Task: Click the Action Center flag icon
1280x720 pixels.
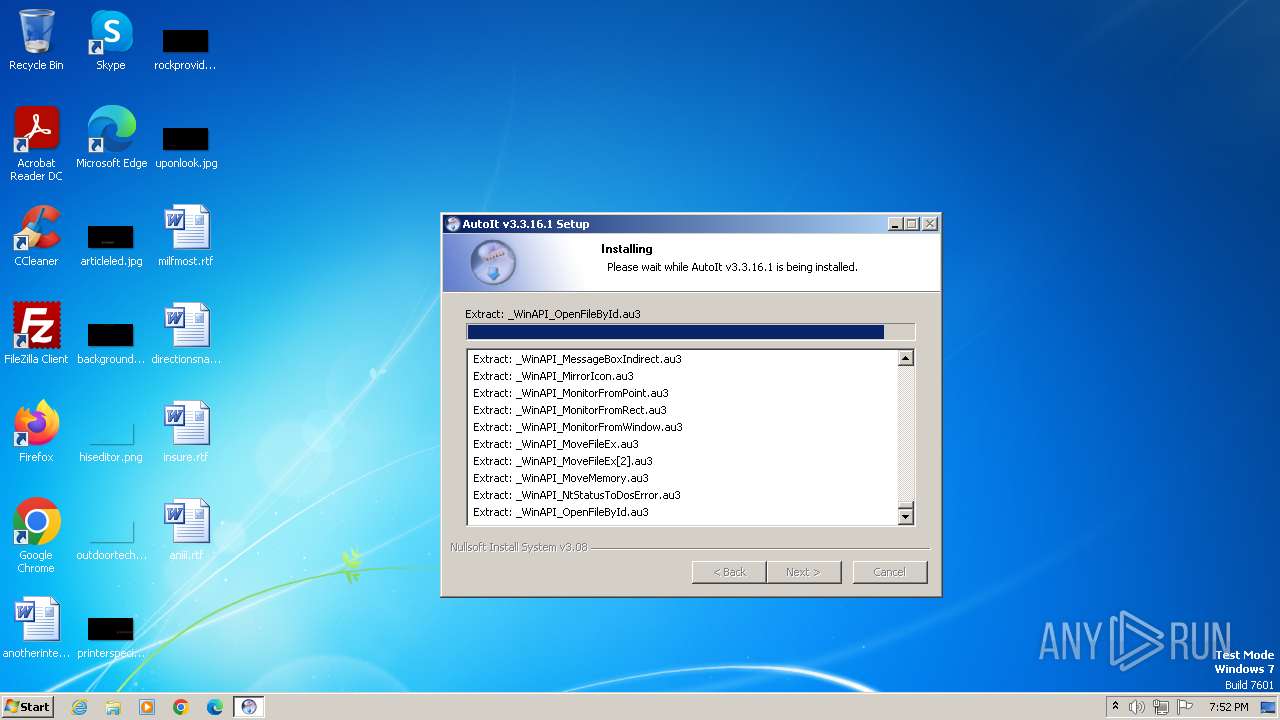Action: click(x=1185, y=707)
